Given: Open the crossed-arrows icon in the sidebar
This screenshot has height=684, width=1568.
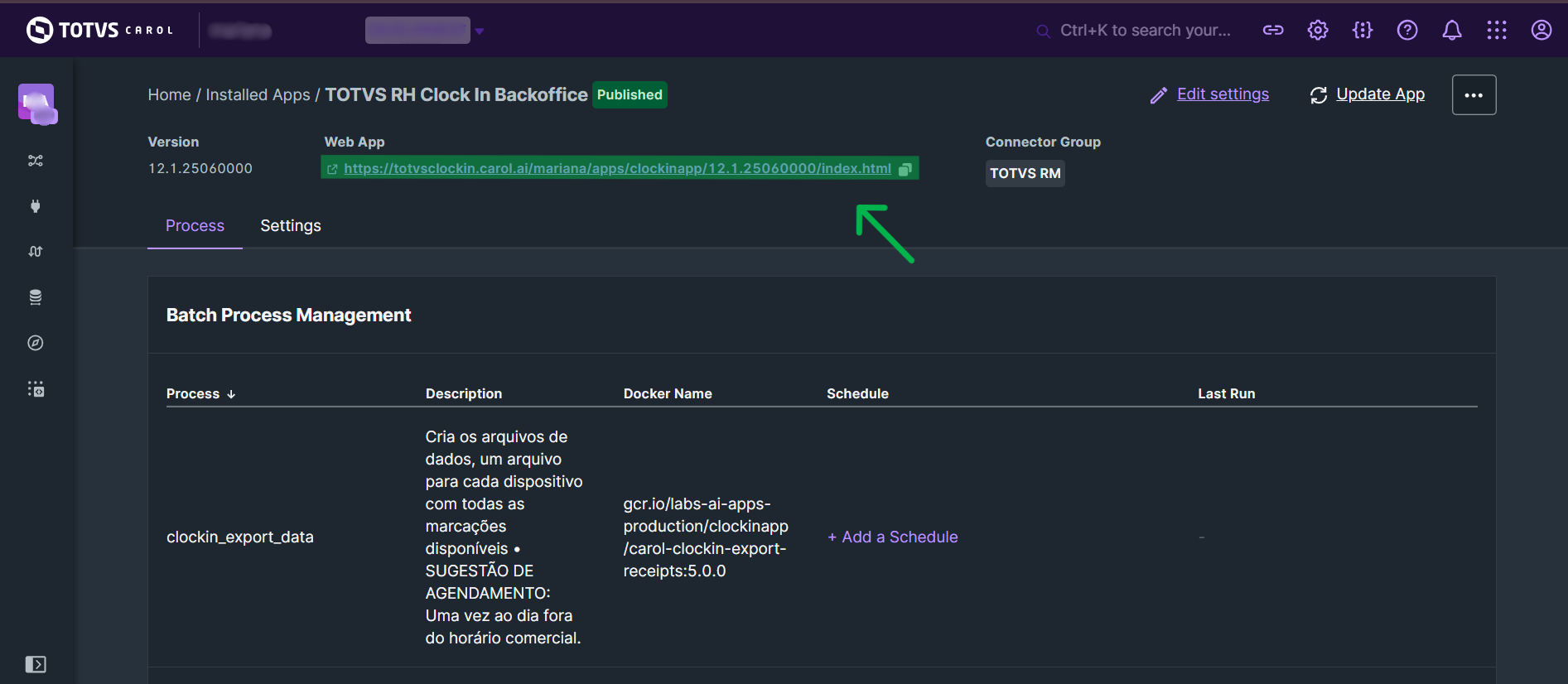Looking at the screenshot, I should coord(36,161).
